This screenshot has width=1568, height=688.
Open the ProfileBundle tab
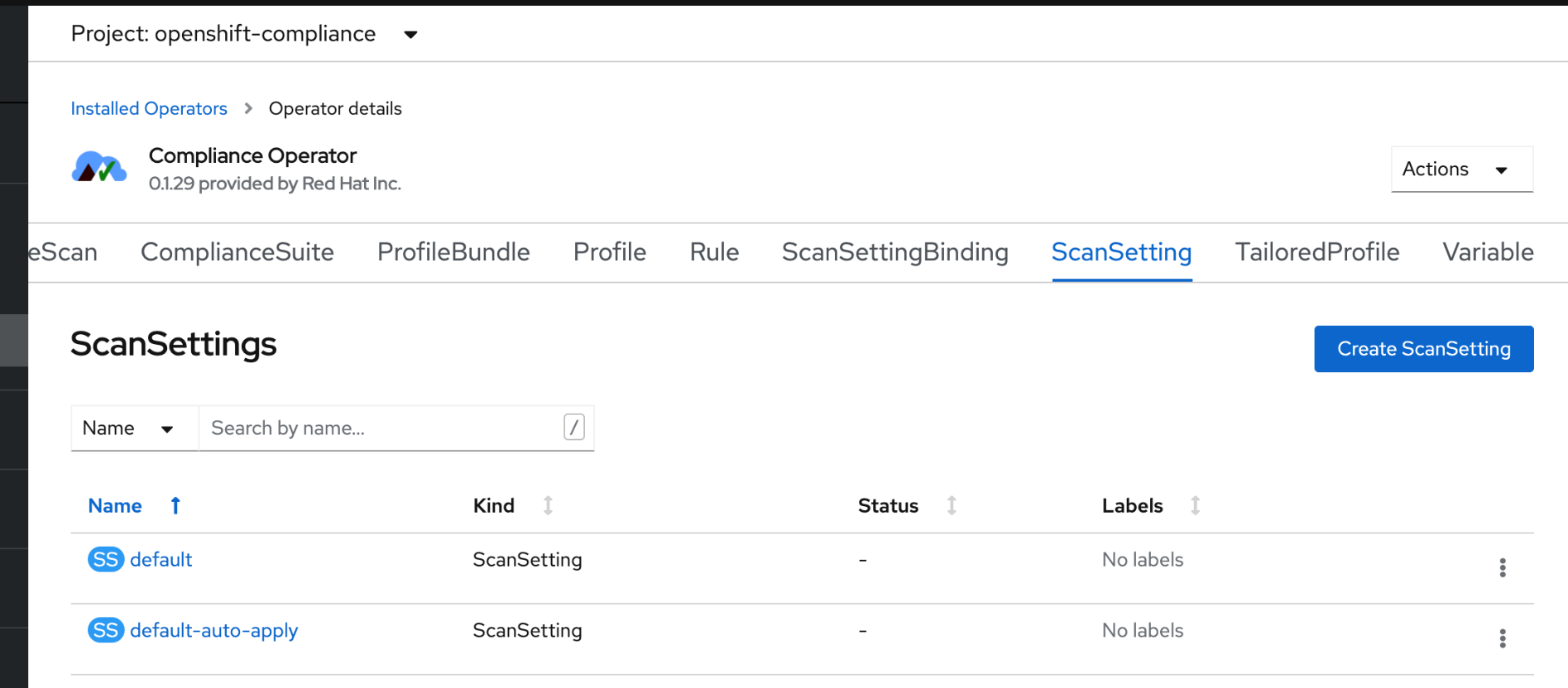click(453, 252)
